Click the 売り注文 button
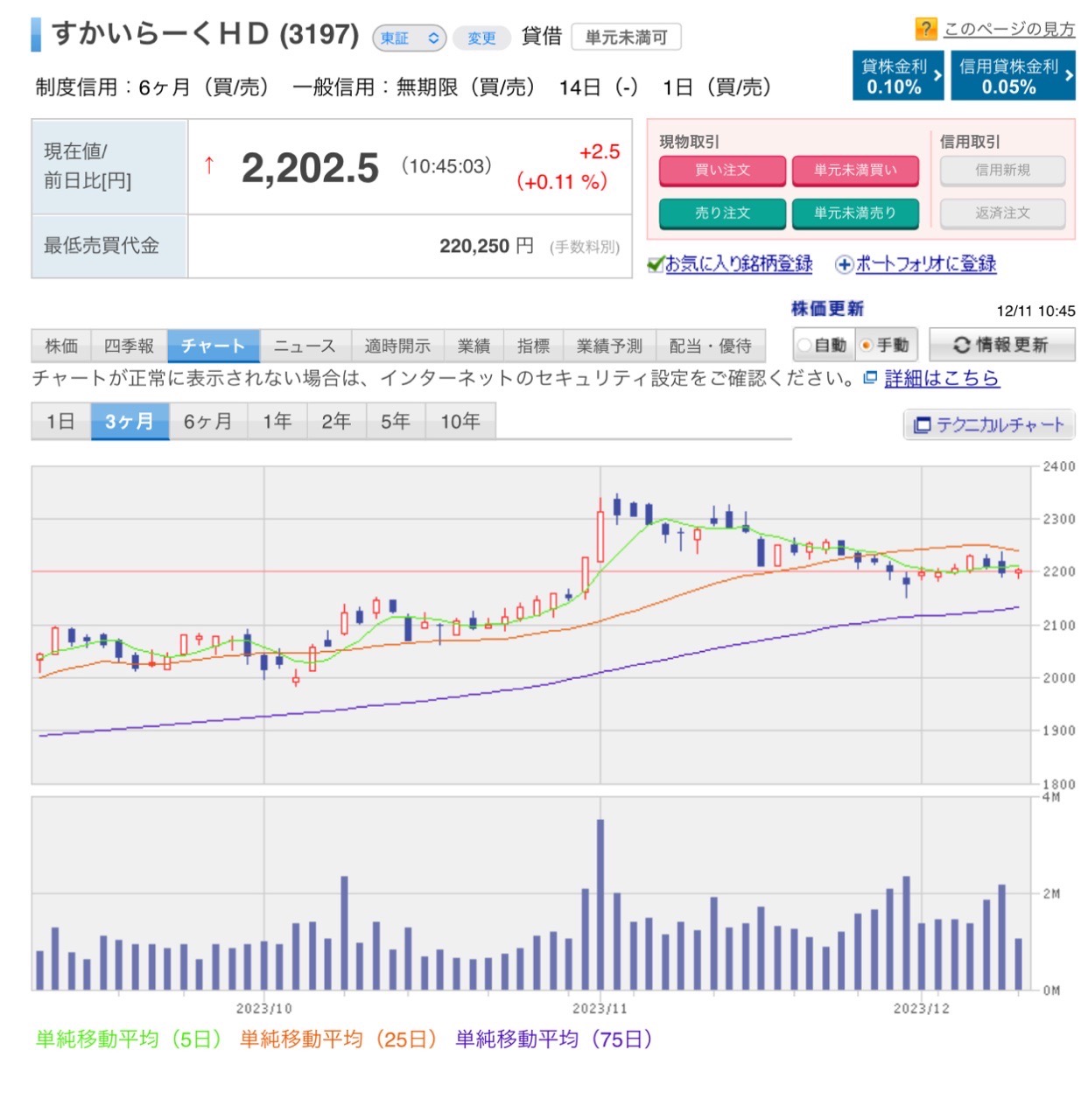Viewport: 1088px width, 1120px height. click(x=722, y=213)
